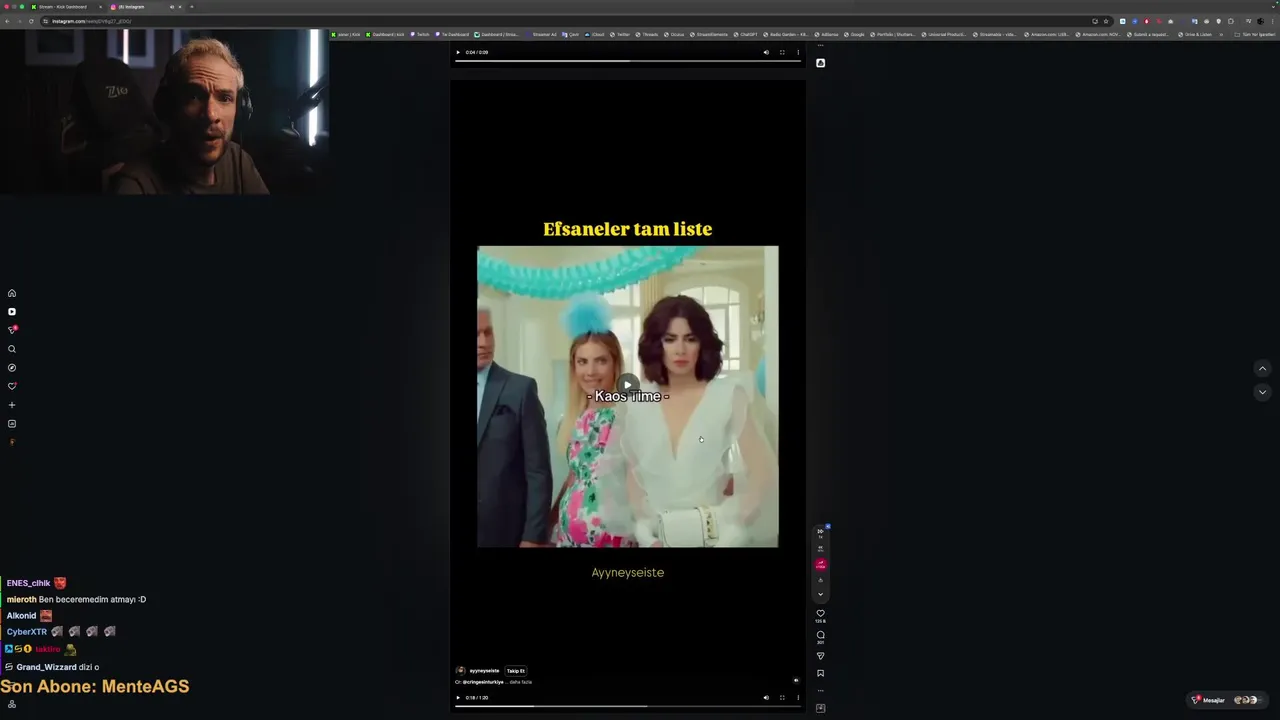Image resolution: width=1280 pixels, height=720 pixels.
Task: Open the Dashboard | Kick bookmark
Action: tap(385, 34)
